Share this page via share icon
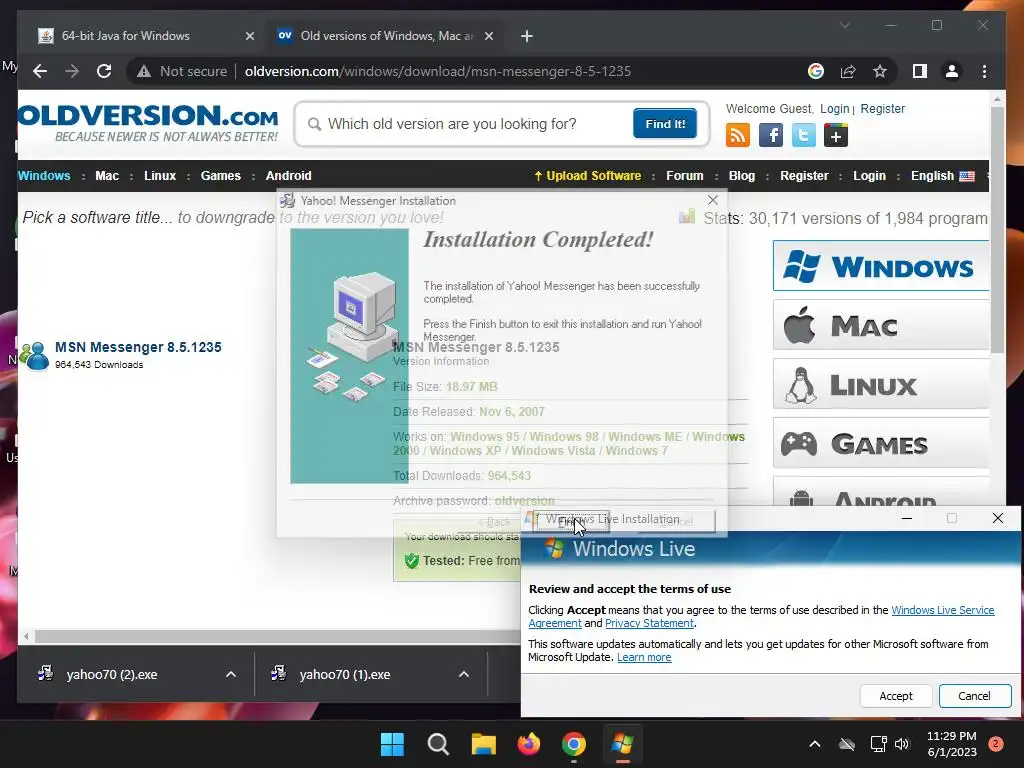The width and height of the screenshot is (1024, 768). click(x=848, y=71)
